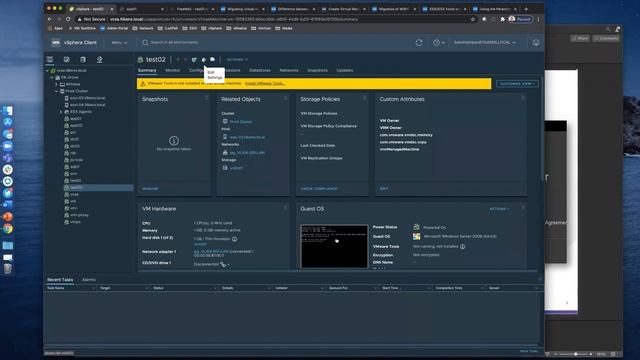The height and width of the screenshot is (360, 640).
Task: Click the Edit Settings toolbar icon
Action: tap(203, 60)
